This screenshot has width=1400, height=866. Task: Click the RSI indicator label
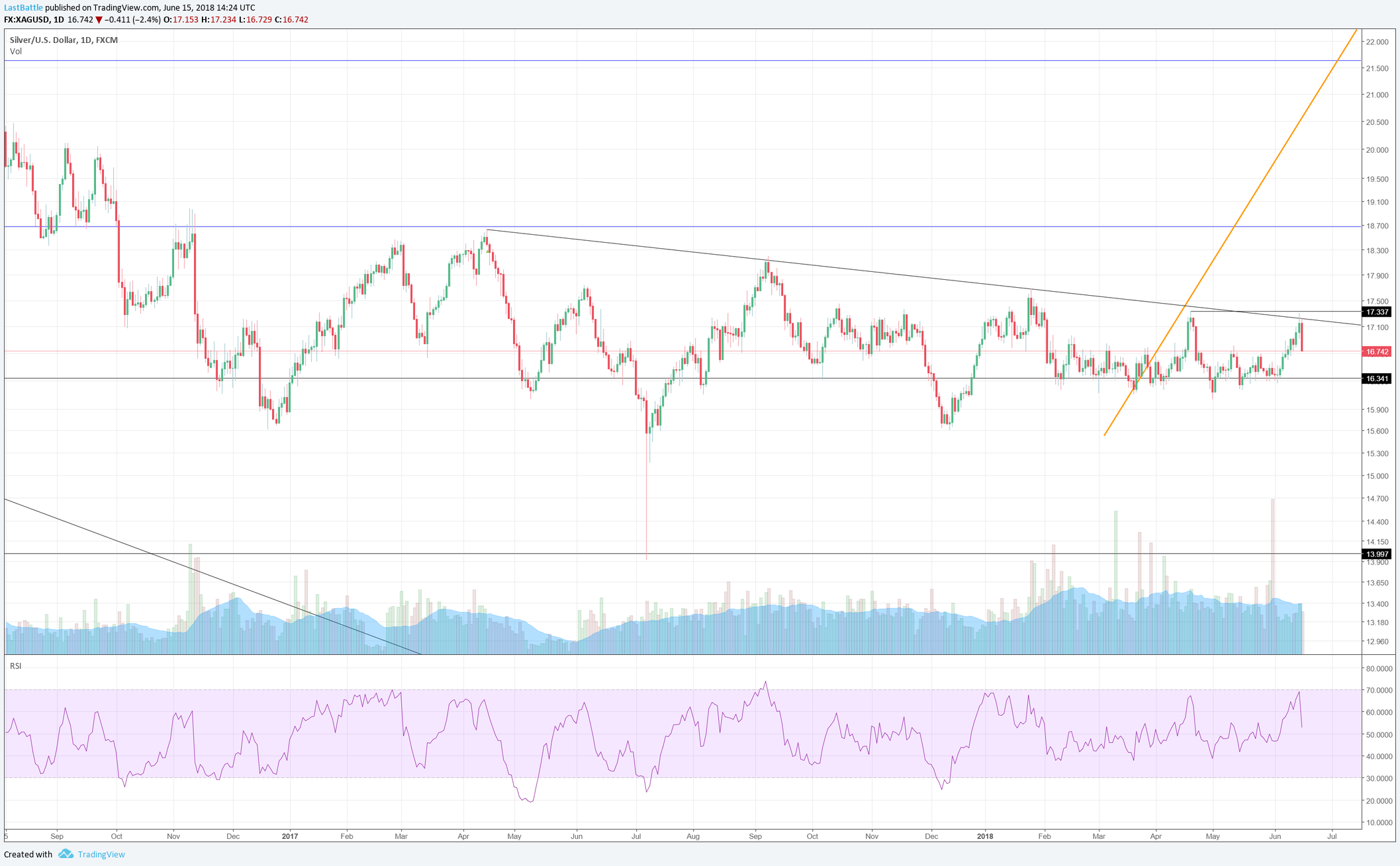16,666
